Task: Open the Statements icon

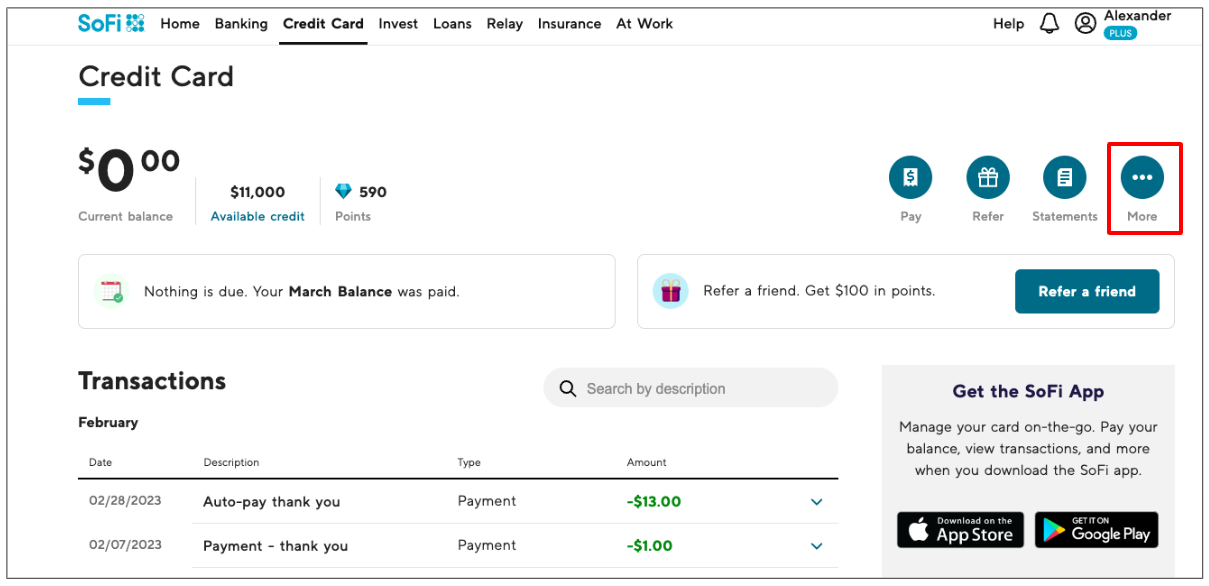Action: (1064, 178)
